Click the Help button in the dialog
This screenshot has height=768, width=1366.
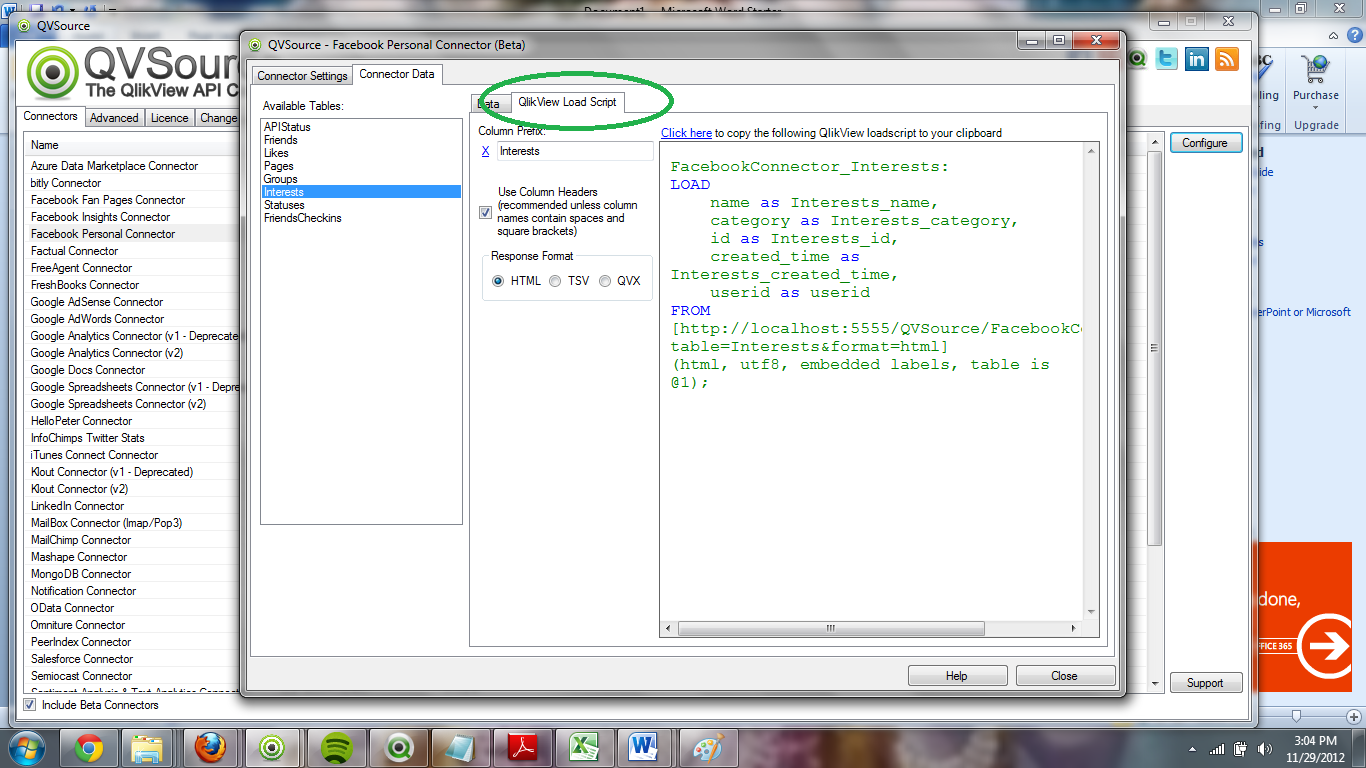click(957, 676)
